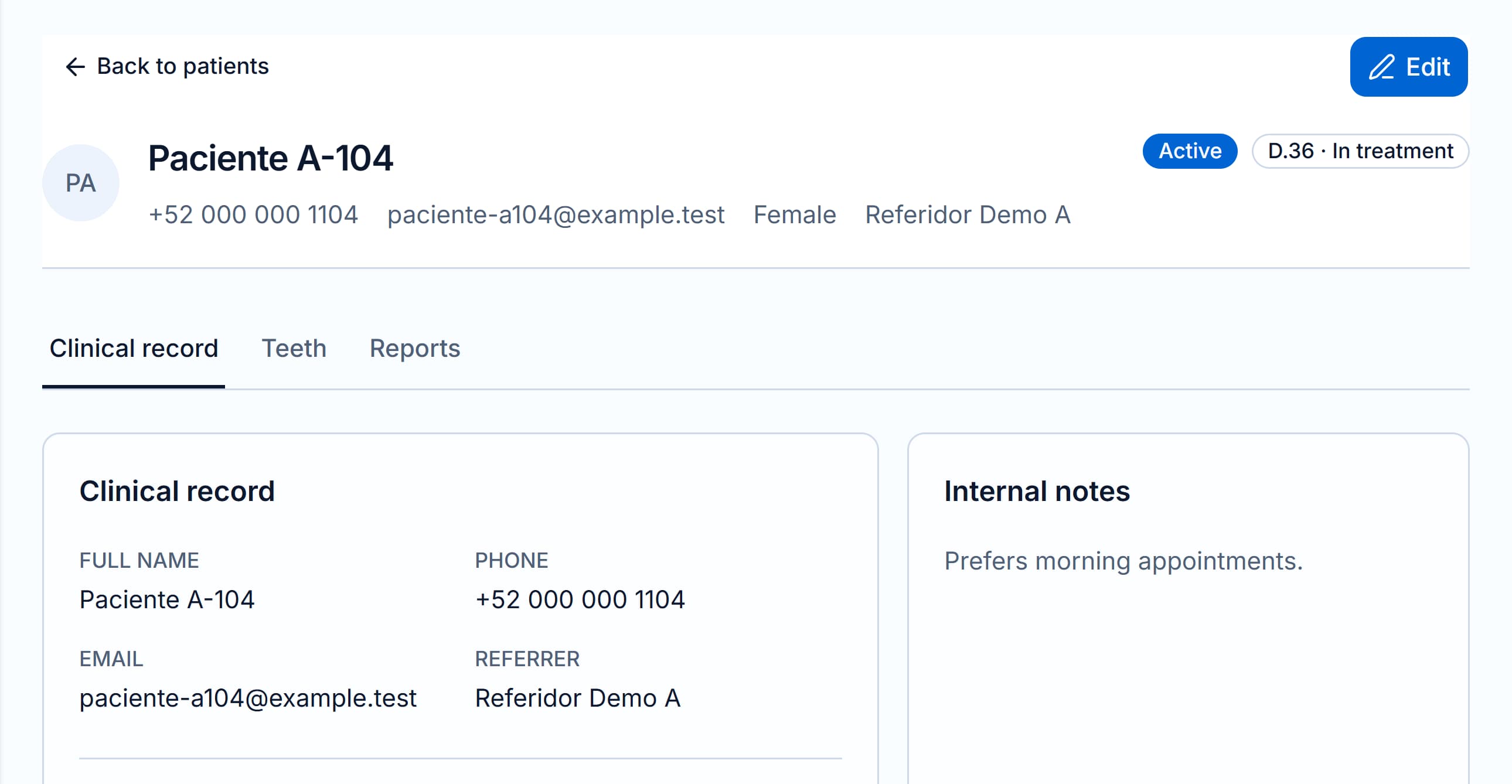Click header phone '+52 000 000 1104'
Image resolution: width=1512 pixels, height=784 pixels.
[x=254, y=215]
